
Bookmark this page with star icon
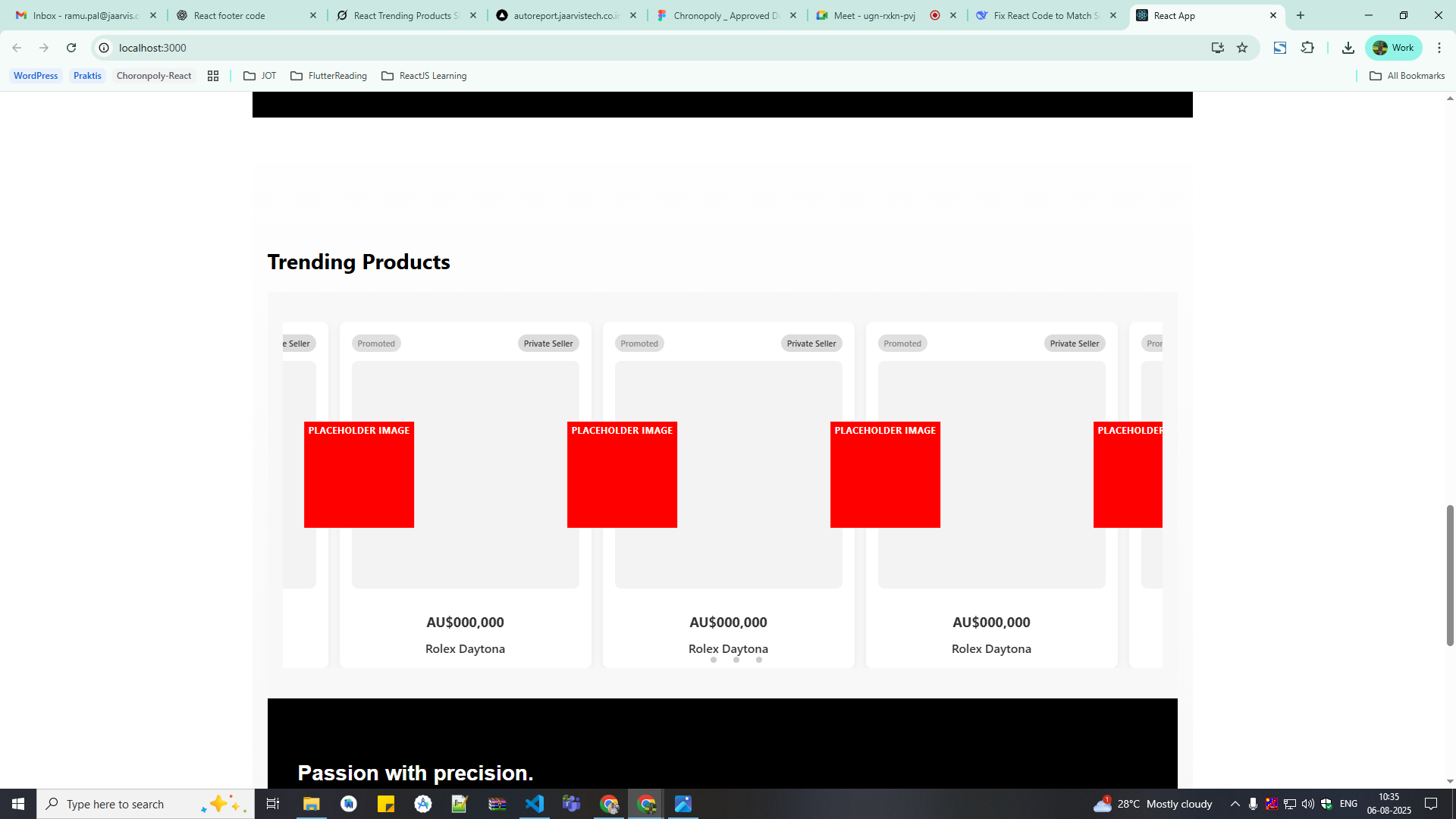coord(1242,48)
